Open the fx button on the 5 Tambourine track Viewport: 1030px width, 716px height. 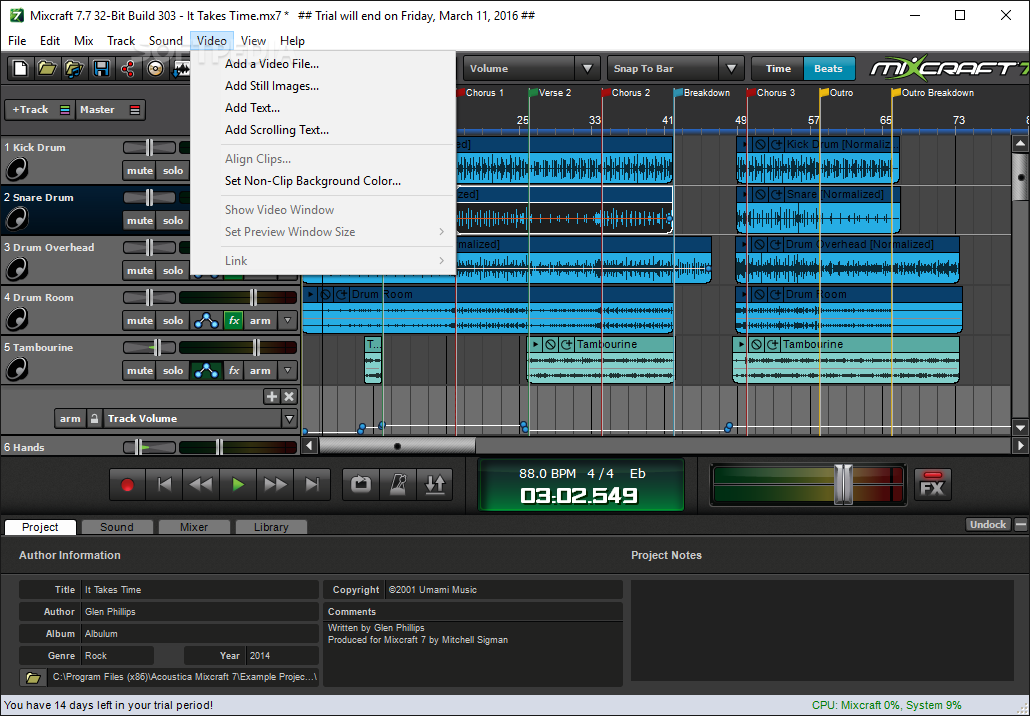234,370
